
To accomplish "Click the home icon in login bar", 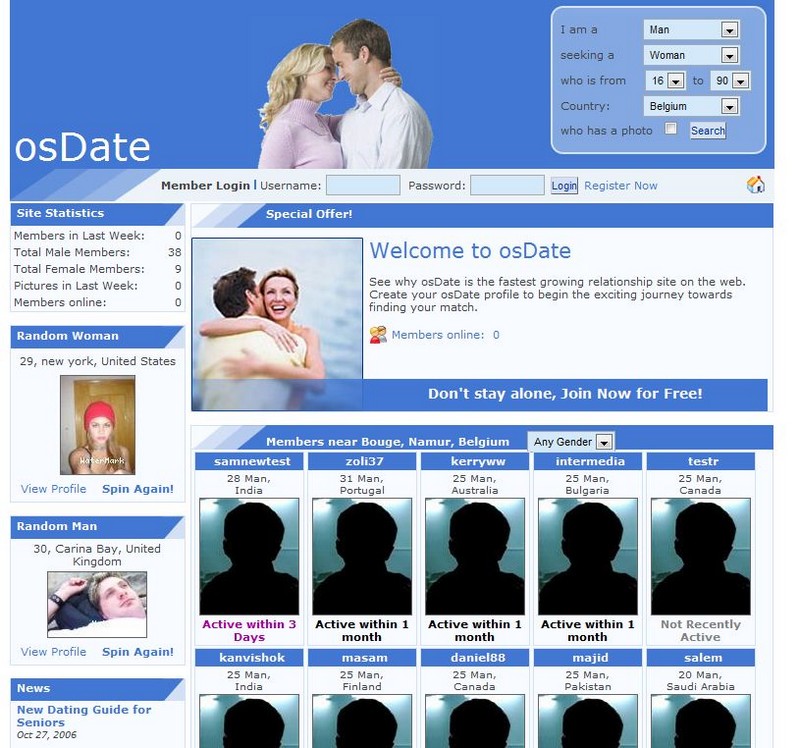I will click(756, 185).
